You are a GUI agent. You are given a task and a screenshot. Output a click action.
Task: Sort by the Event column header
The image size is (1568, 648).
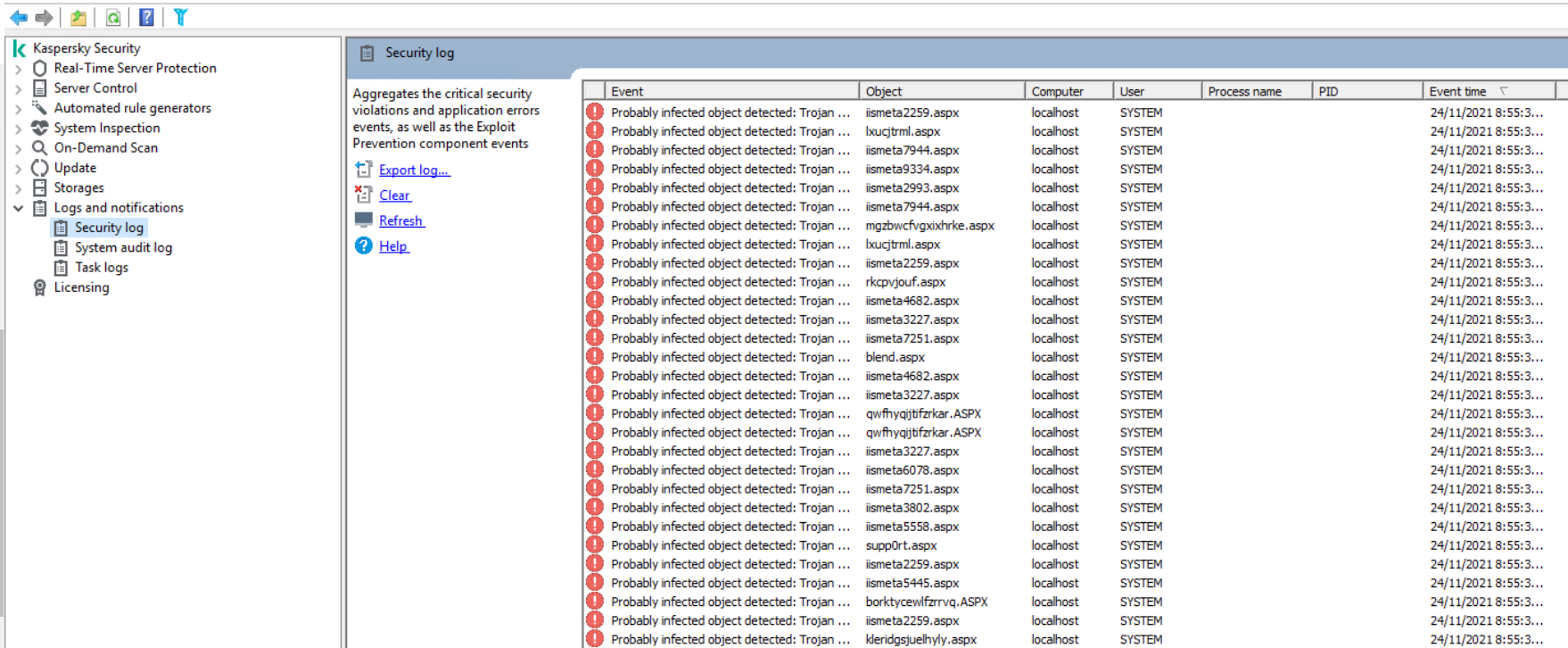(x=731, y=91)
